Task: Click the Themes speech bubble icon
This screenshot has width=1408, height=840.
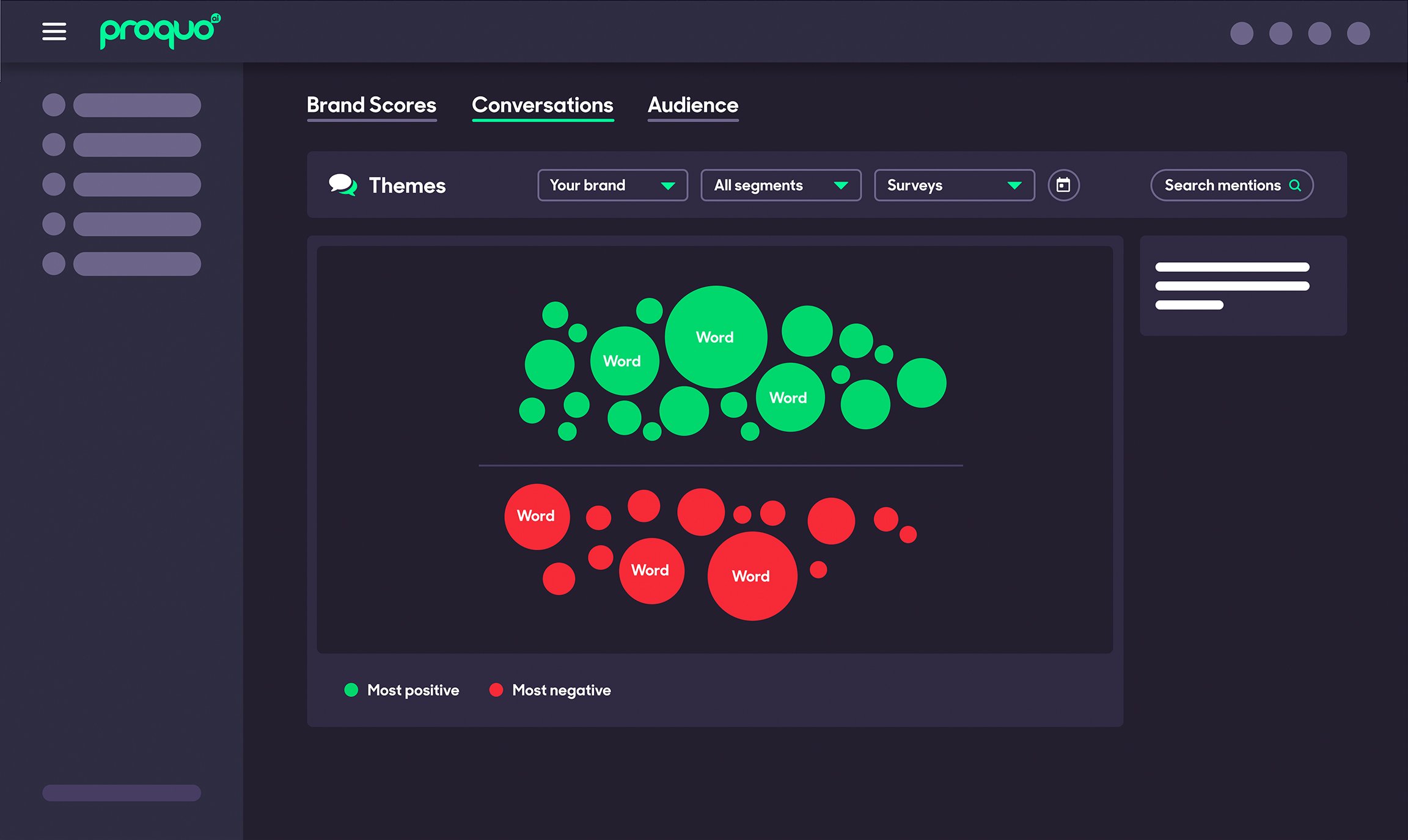Action: [x=343, y=184]
